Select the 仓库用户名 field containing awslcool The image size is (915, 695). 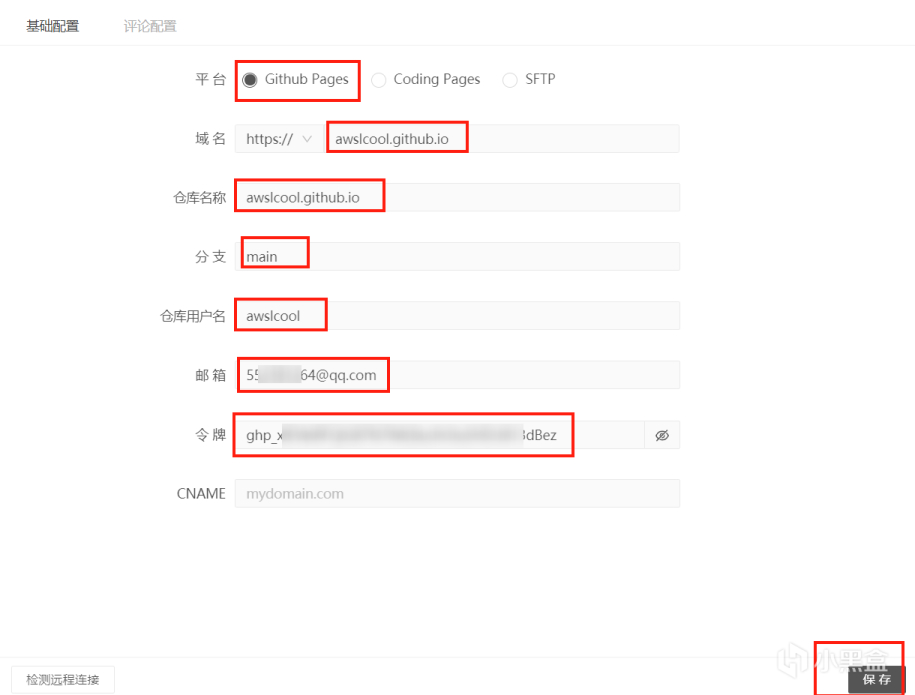(457, 316)
